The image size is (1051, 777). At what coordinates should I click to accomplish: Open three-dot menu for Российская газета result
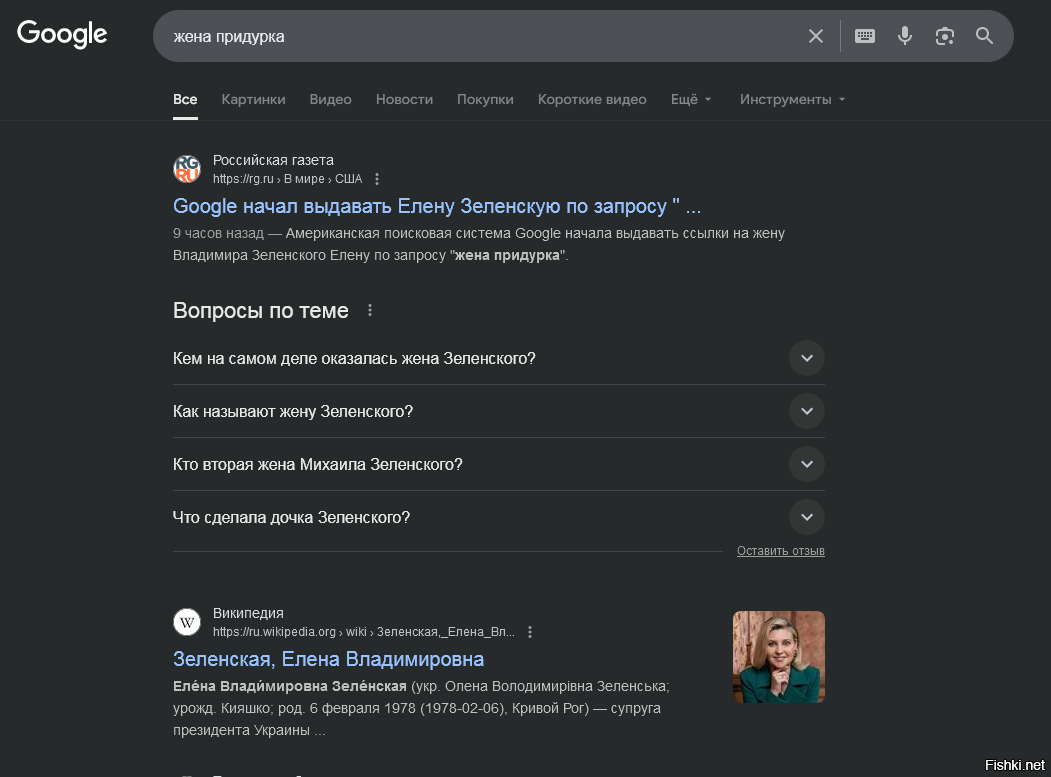tap(377, 179)
